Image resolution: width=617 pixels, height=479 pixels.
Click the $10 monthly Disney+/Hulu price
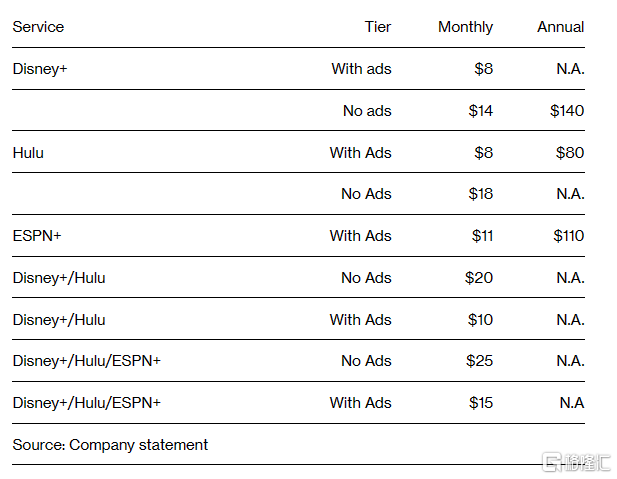[480, 320]
